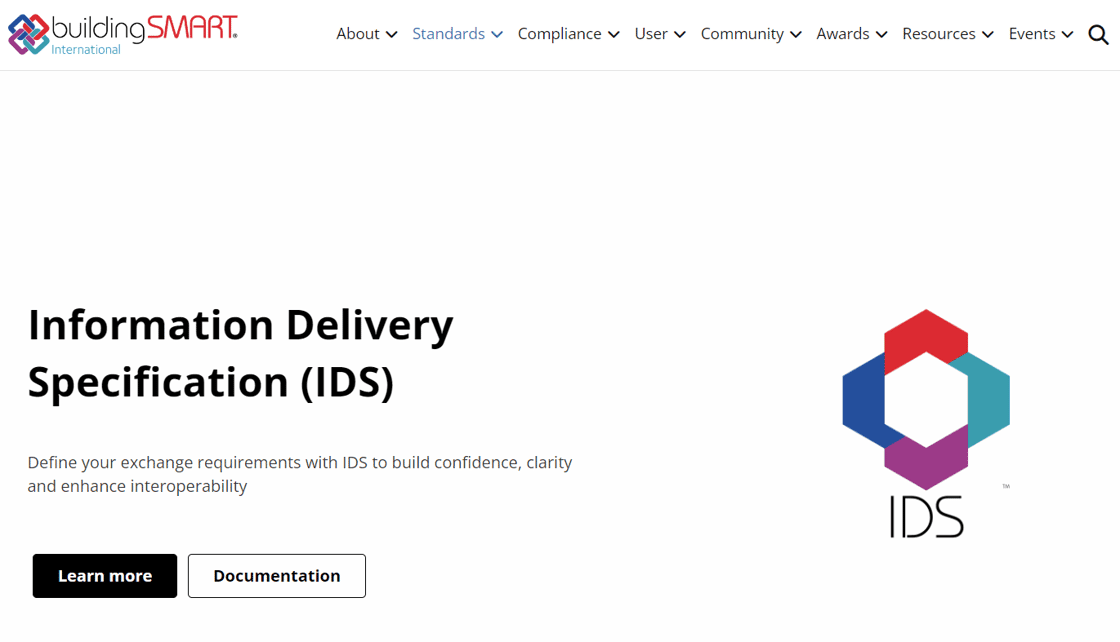The width and height of the screenshot is (1120, 642).
Task: Click the 'Define your exchange requirements' description text
Action: tap(300, 474)
